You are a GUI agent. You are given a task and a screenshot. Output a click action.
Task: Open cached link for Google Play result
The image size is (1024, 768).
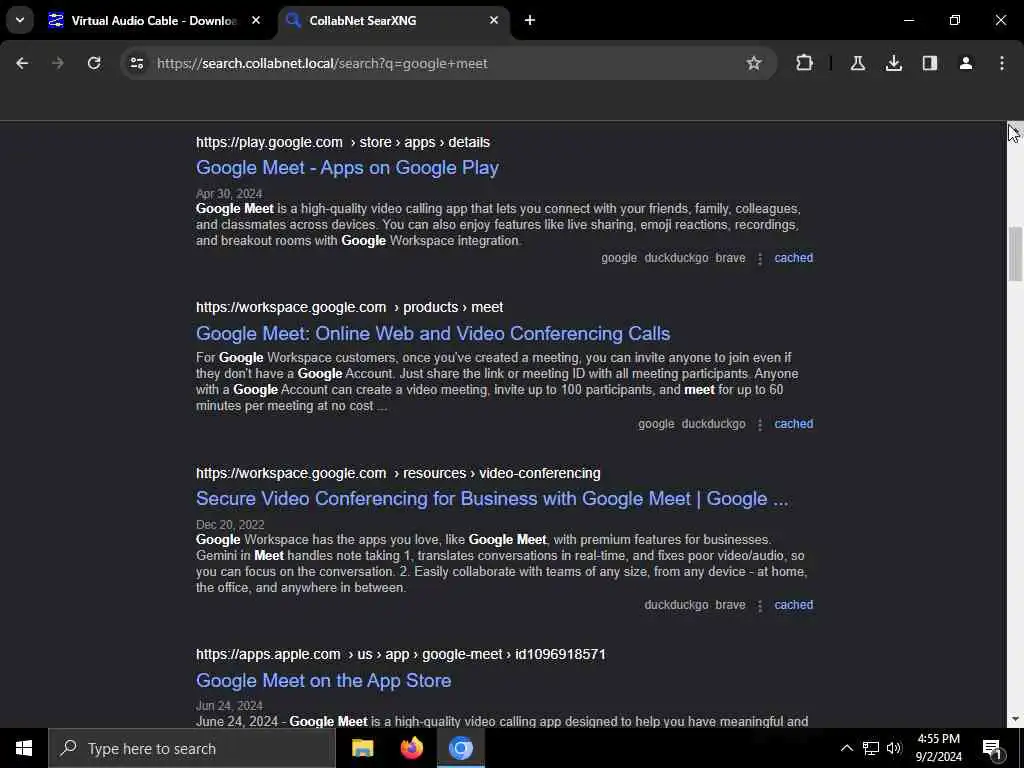793,258
